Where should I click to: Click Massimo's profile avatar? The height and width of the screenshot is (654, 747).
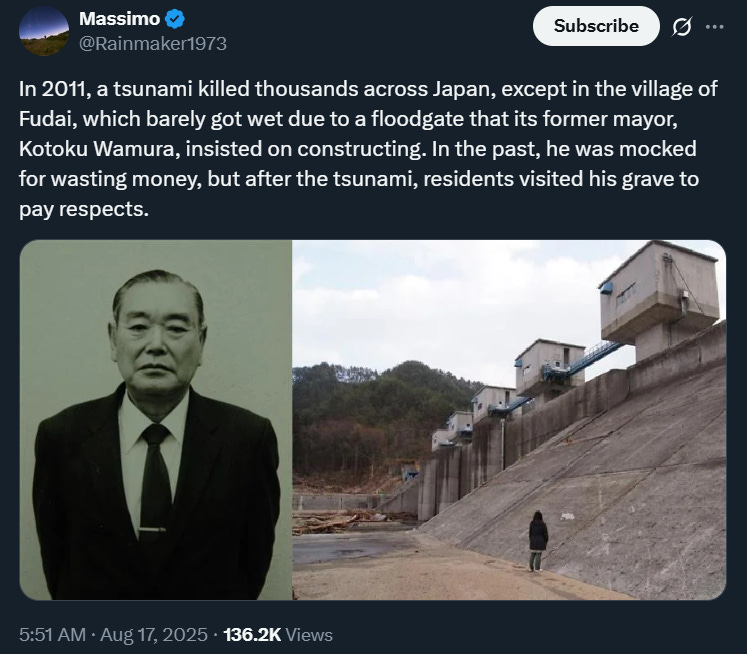click(44, 31)
